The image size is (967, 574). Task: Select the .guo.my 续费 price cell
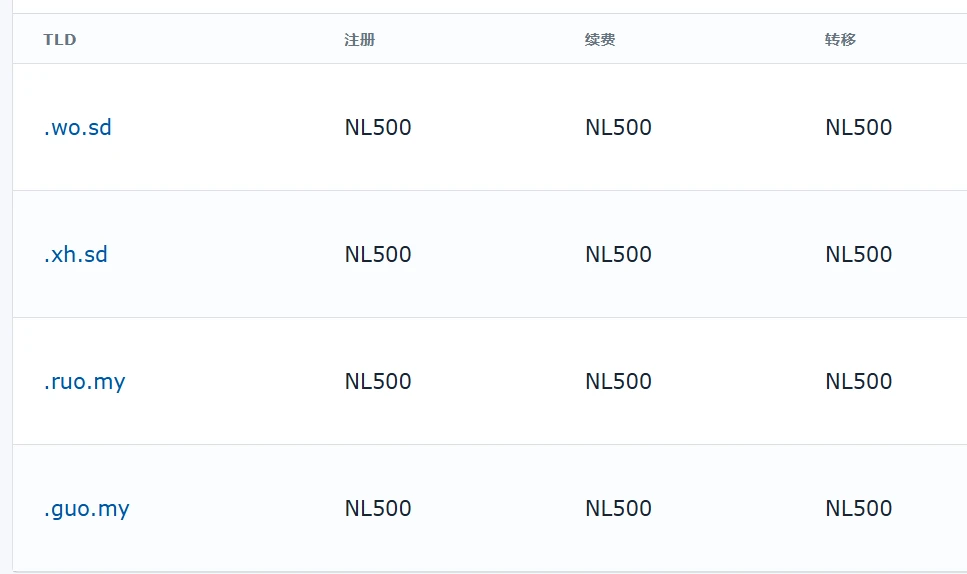point(618,509)
